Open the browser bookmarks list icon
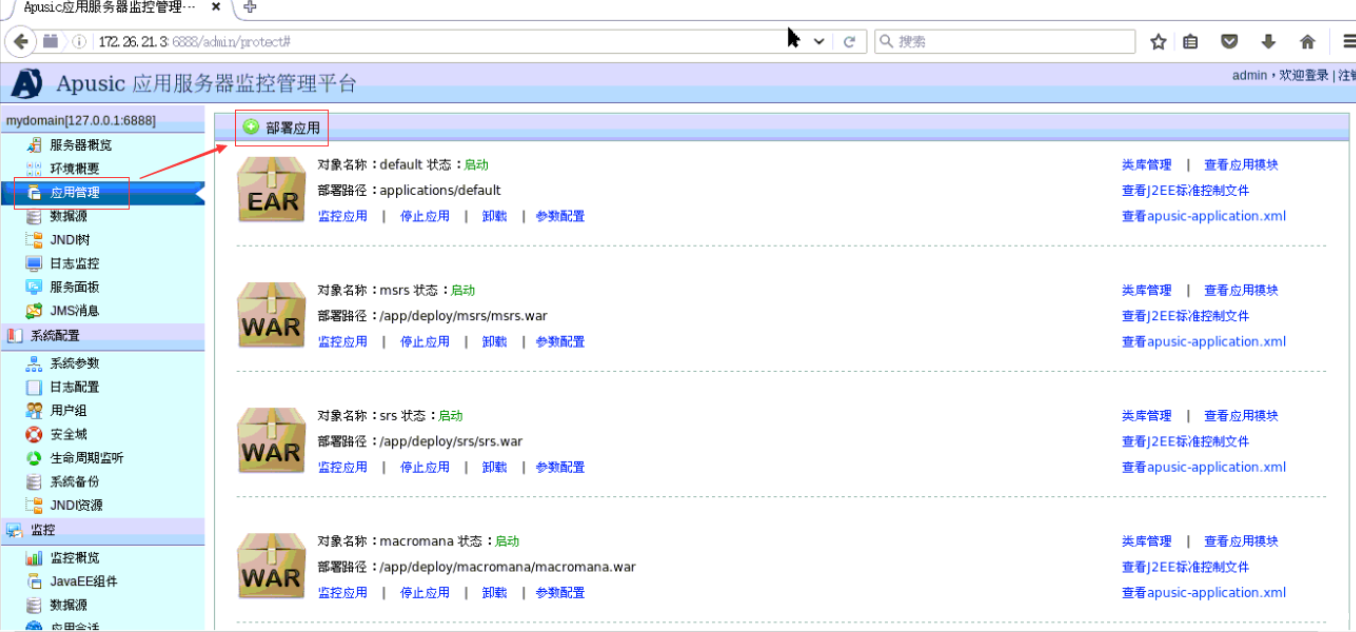 click(1191, 42)
